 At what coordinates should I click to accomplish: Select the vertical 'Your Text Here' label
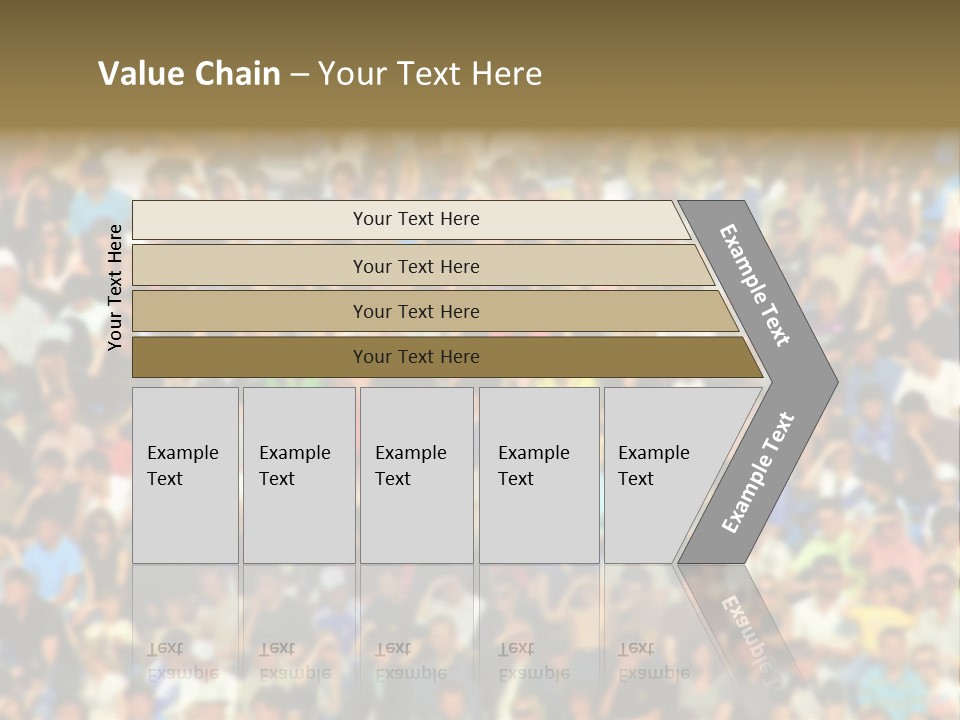[x=115, y=287]
